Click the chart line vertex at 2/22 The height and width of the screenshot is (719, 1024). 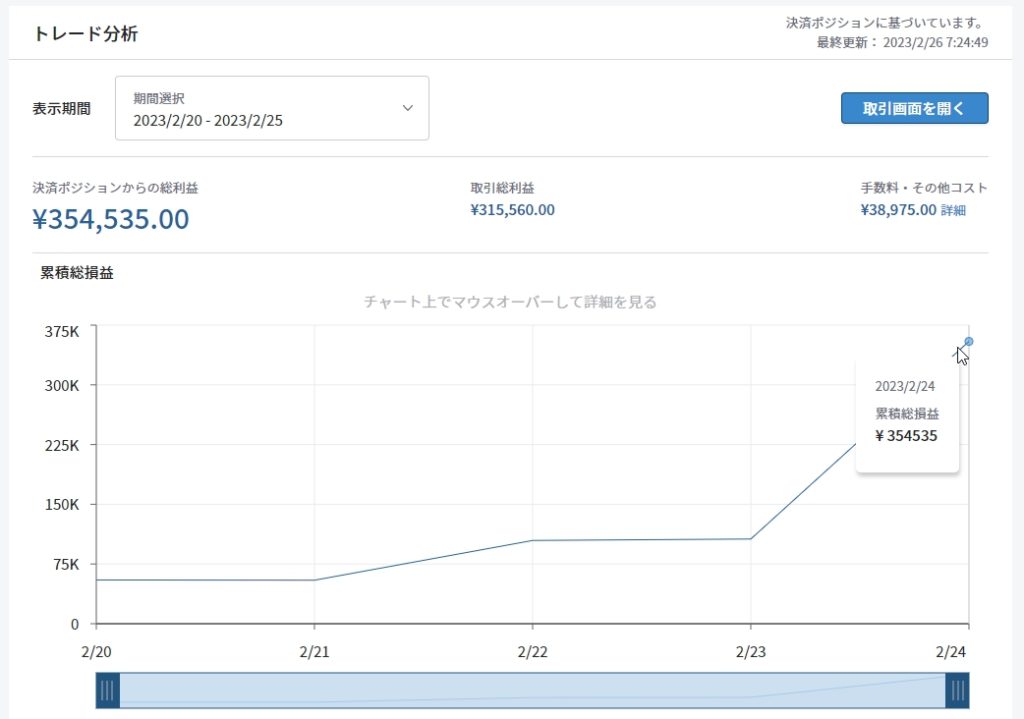click(x=532, y=541)
